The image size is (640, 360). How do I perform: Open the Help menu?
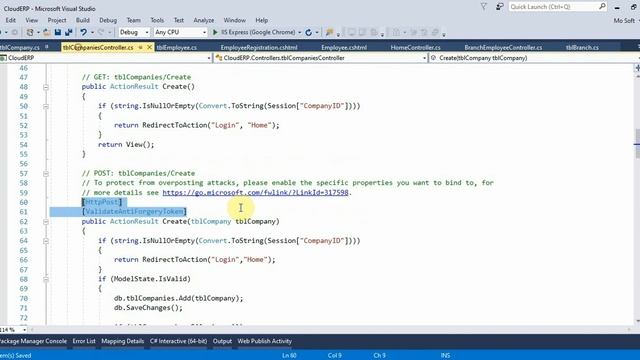coord(262,20)
